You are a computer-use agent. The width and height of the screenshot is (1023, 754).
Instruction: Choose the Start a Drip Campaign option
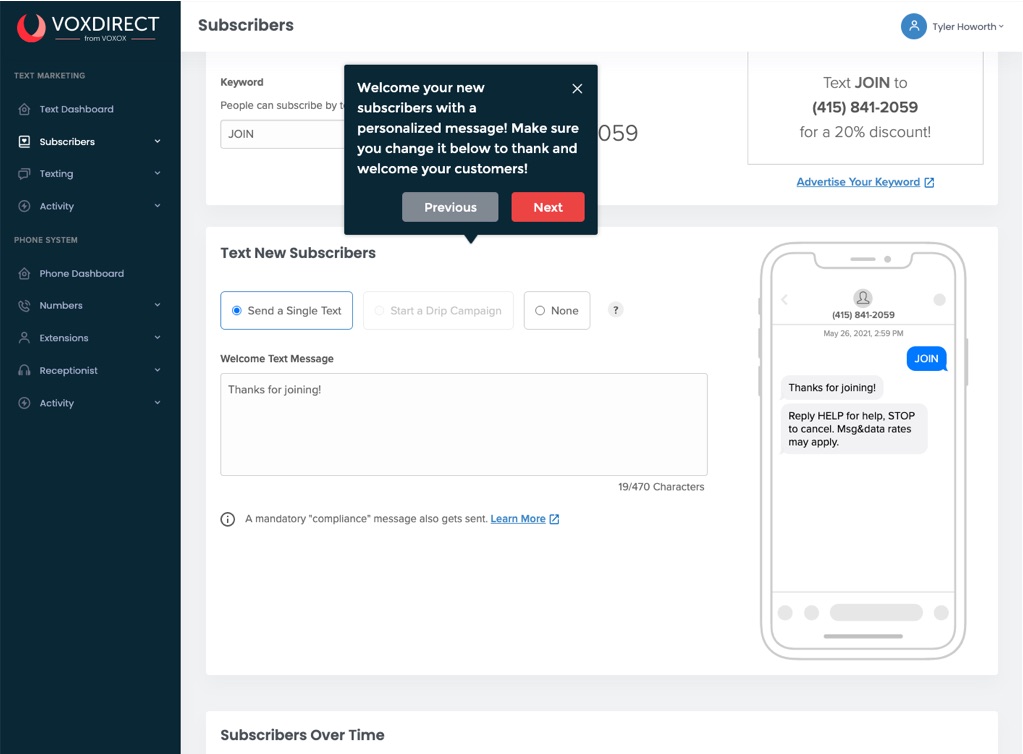438,311
